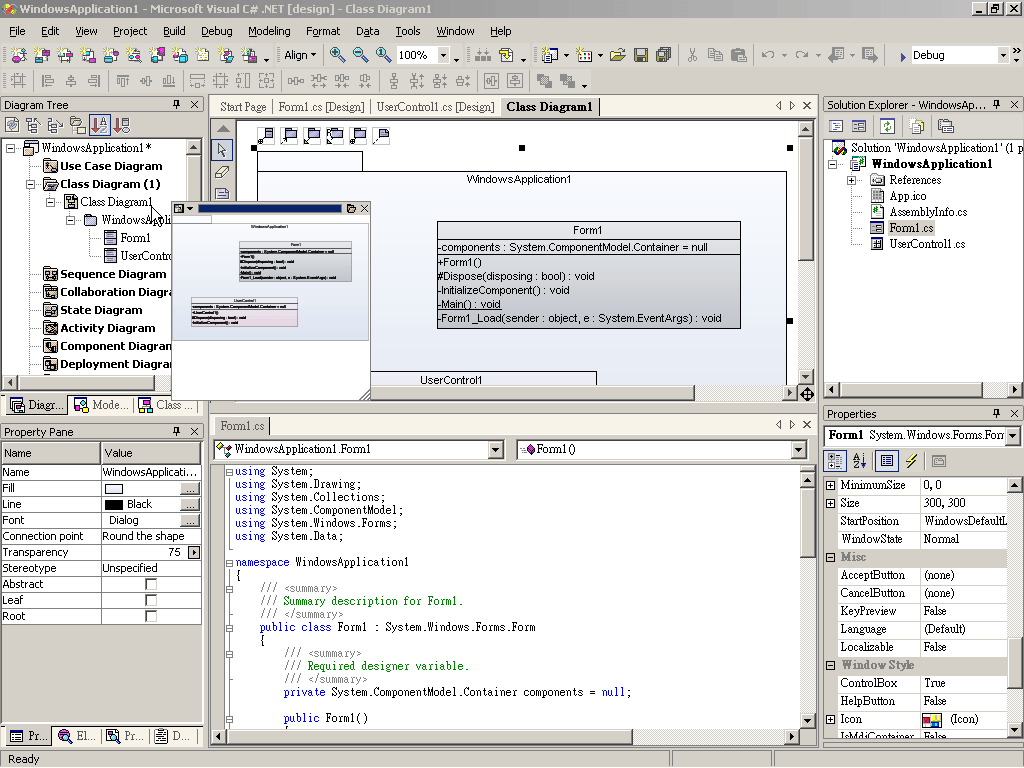1024x768 pixels.
Task: Click the first shape icon above the diagram
Action: (x=265, y=136)
